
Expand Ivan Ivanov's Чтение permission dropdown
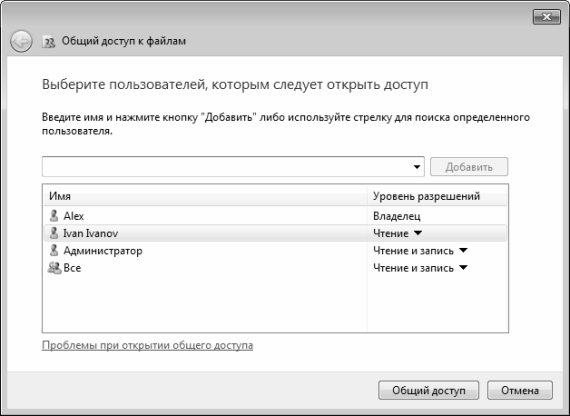click(x=418, y=233)
